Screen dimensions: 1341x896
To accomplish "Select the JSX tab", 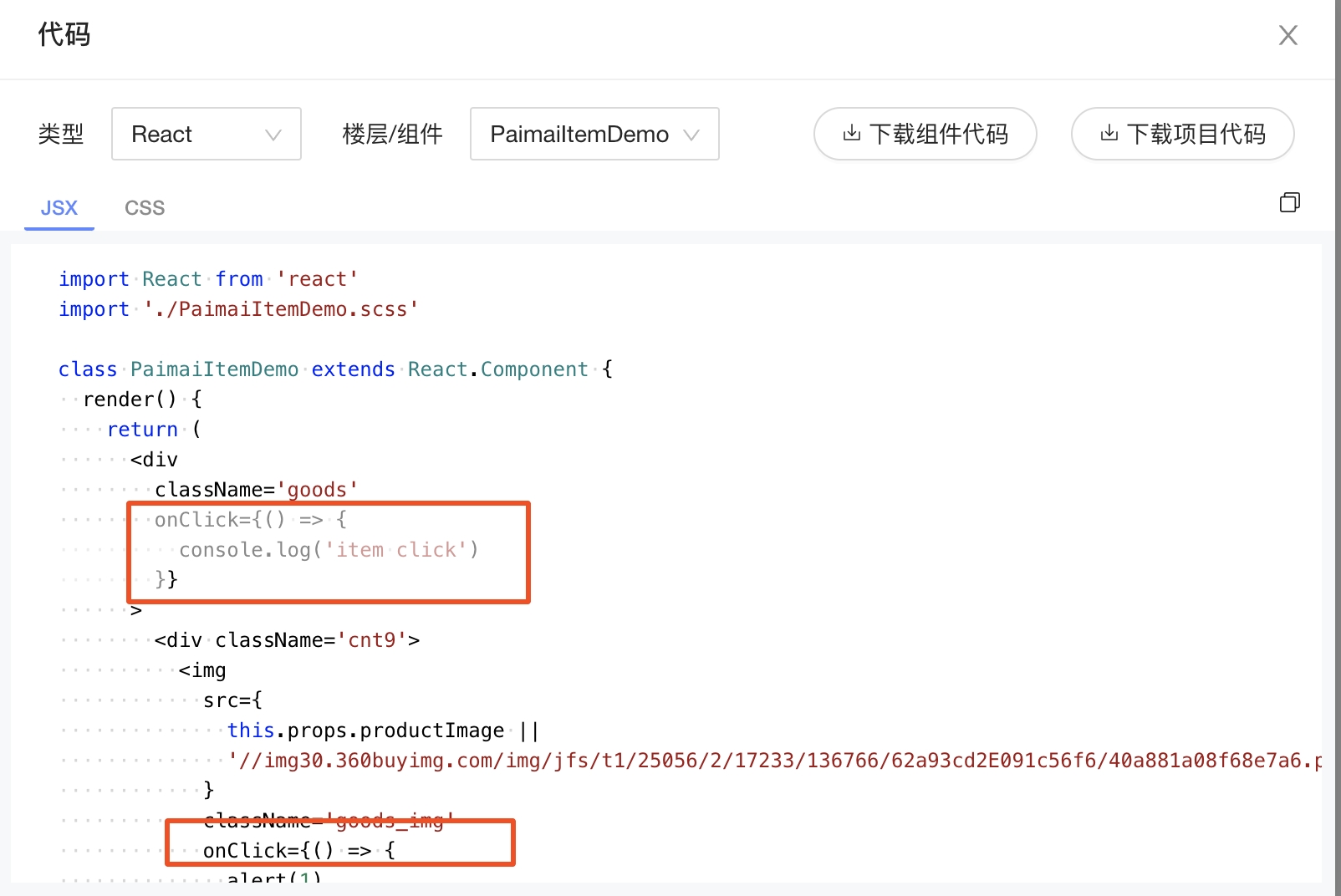I will (x=59, y=208).
